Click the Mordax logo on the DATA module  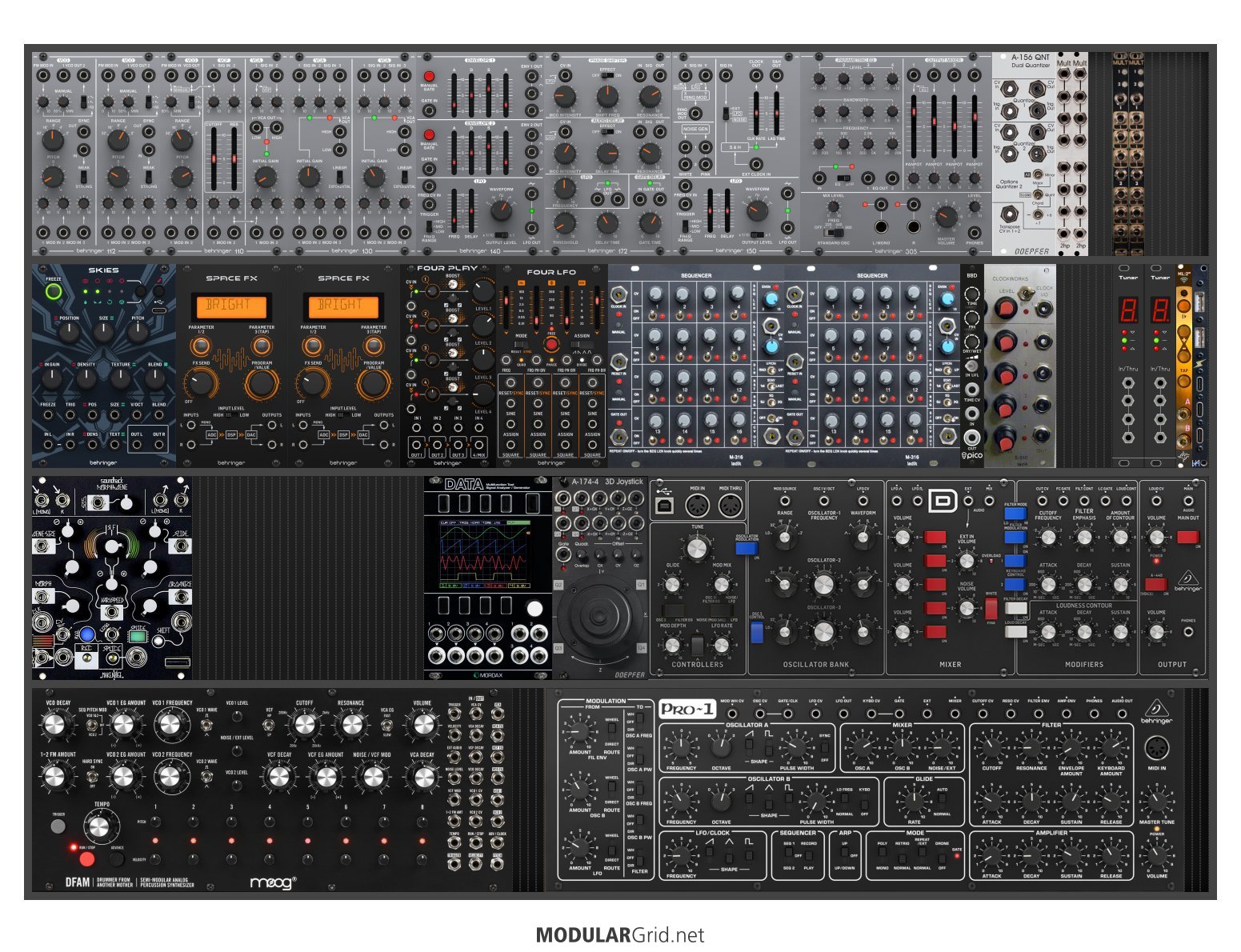coord(488,674)
